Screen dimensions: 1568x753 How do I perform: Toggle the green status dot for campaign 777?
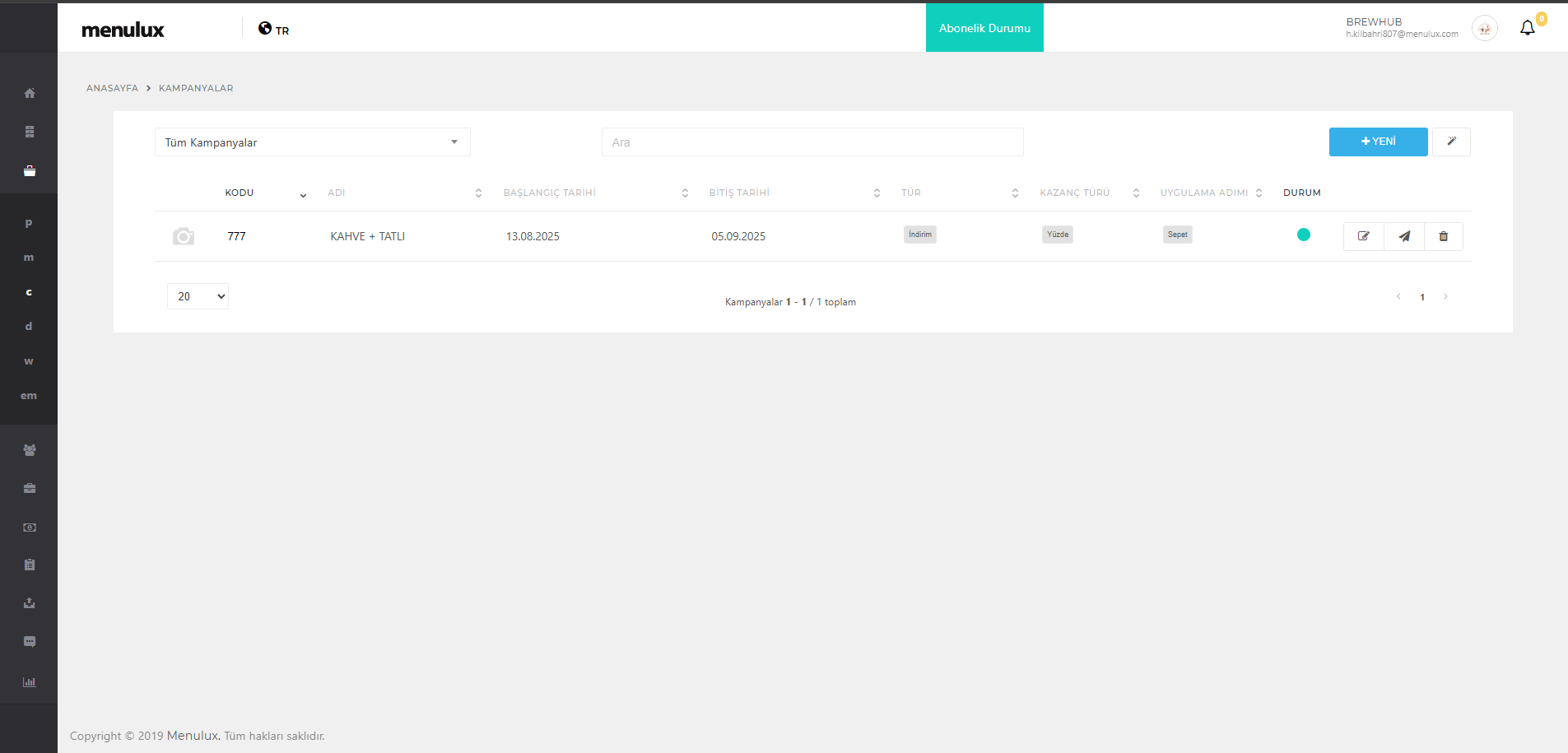pos(1303,235)
